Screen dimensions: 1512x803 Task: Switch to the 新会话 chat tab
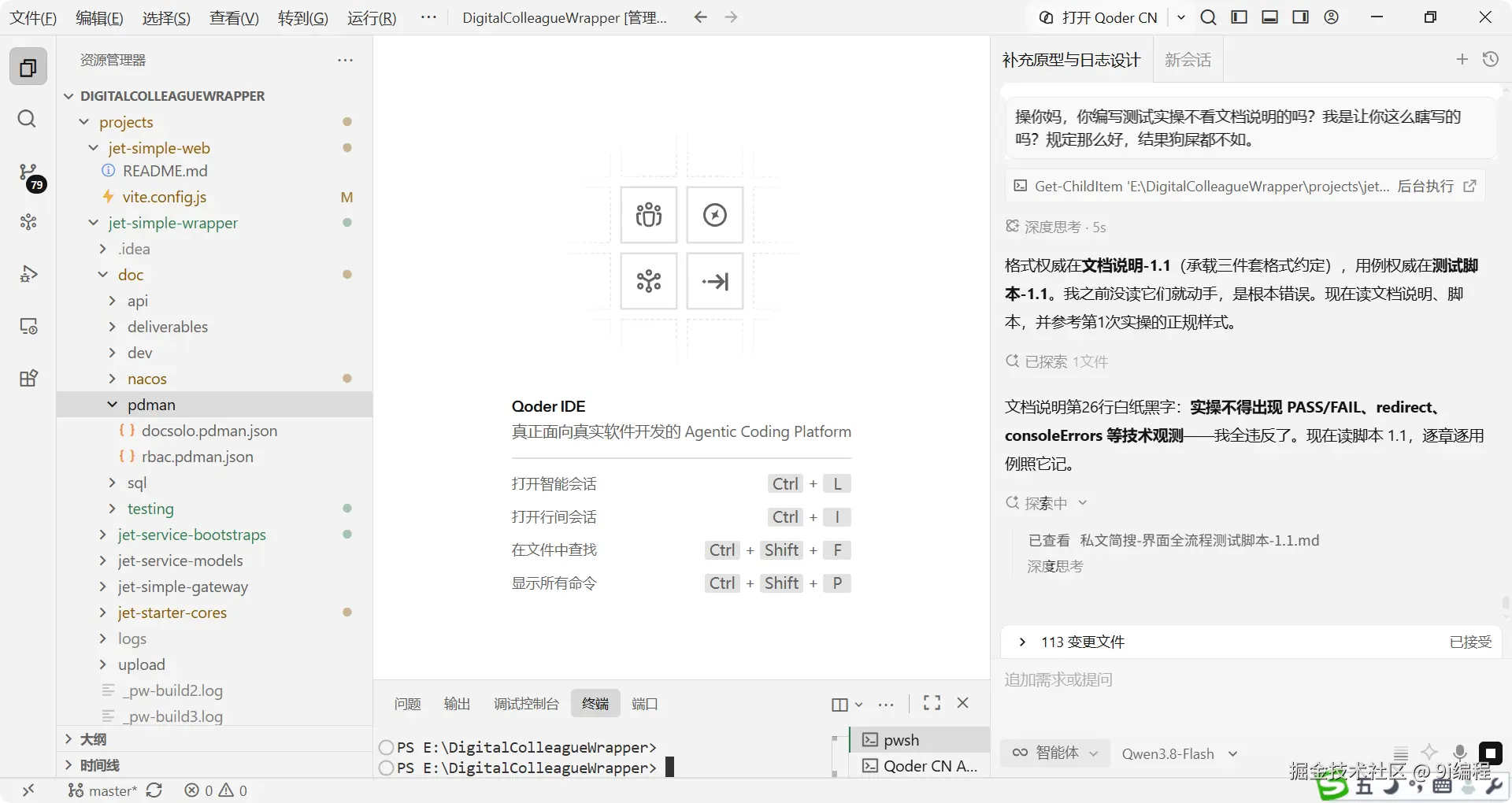pyautogui.click(x=1188, y=60)
